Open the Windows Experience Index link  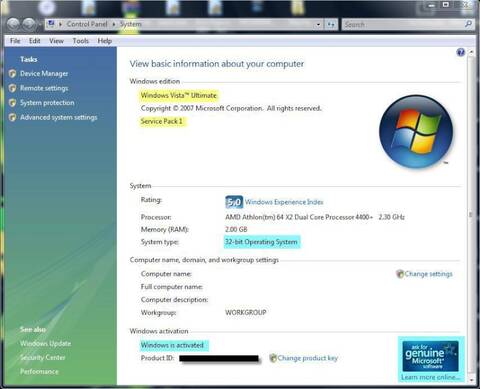coord(284,202)
